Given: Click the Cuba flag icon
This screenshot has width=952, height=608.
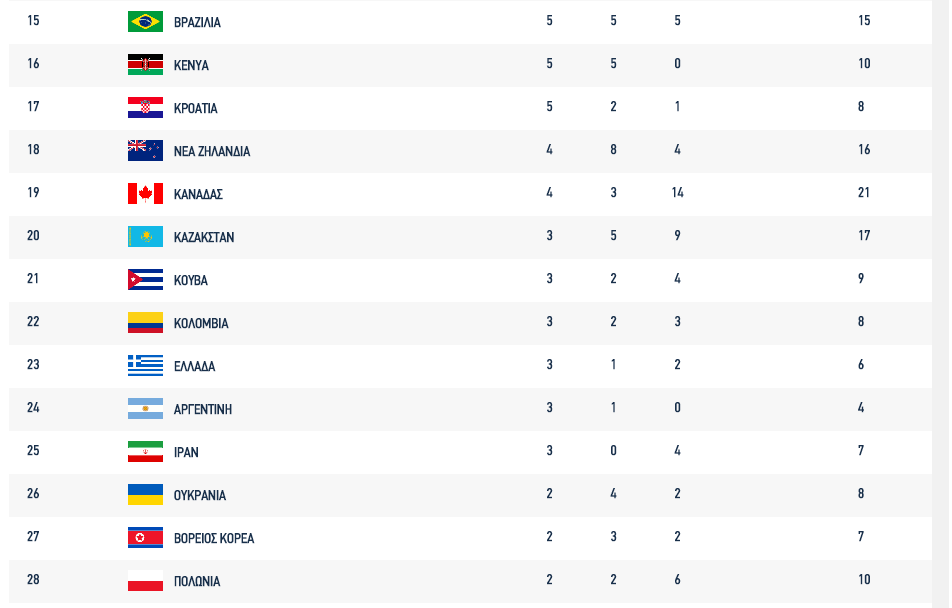Looking at the screenshot, I should click(x=145, y=279).
